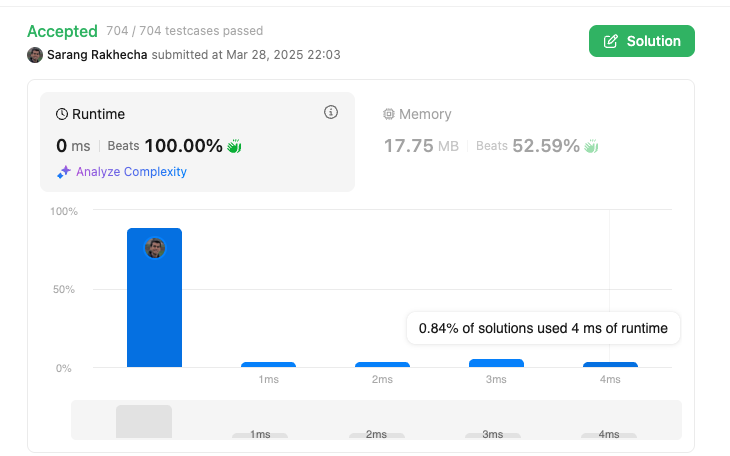Click the clock icon beside Runtime

[62, 115]
